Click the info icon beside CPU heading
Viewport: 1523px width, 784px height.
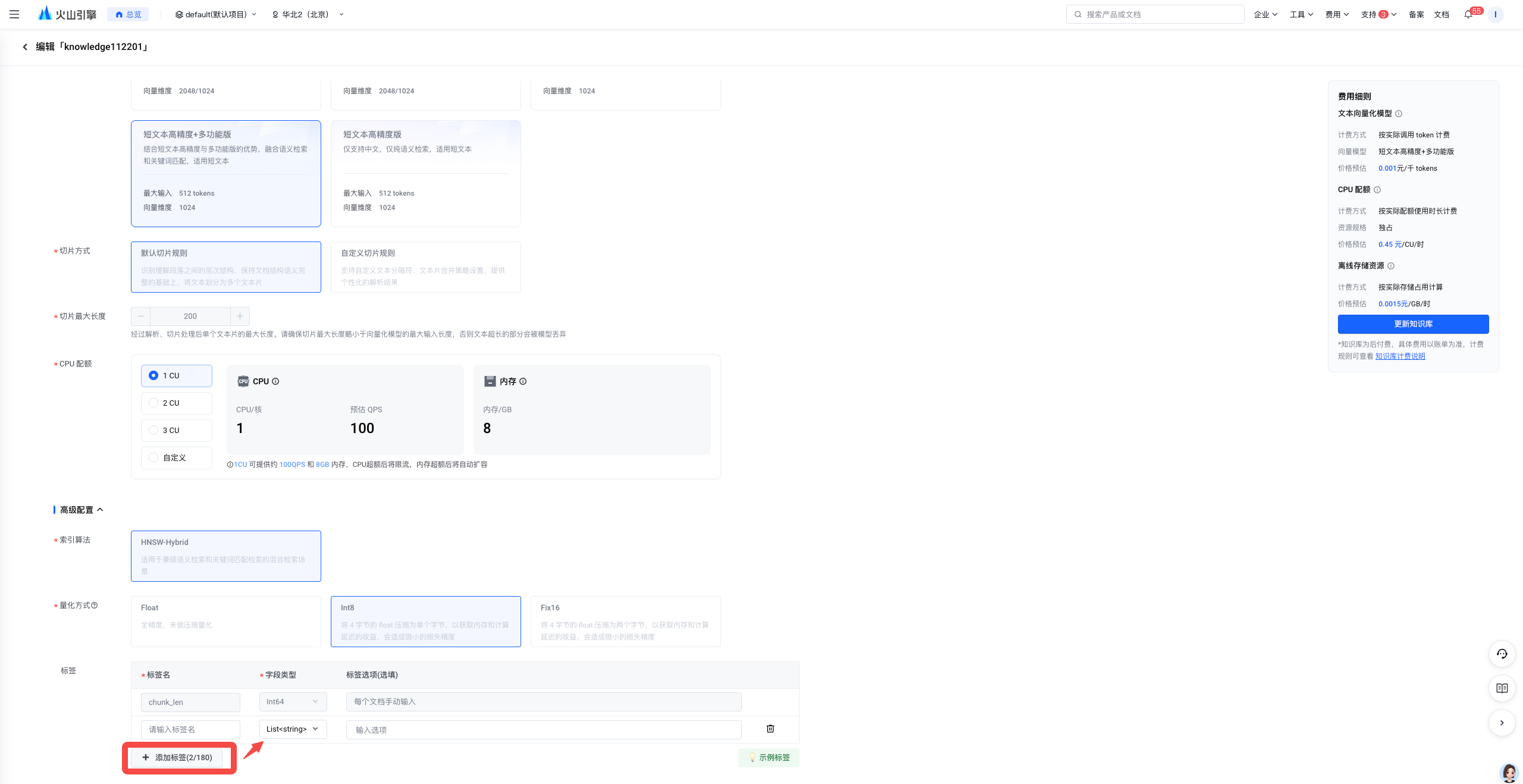(x=275, y=381)
